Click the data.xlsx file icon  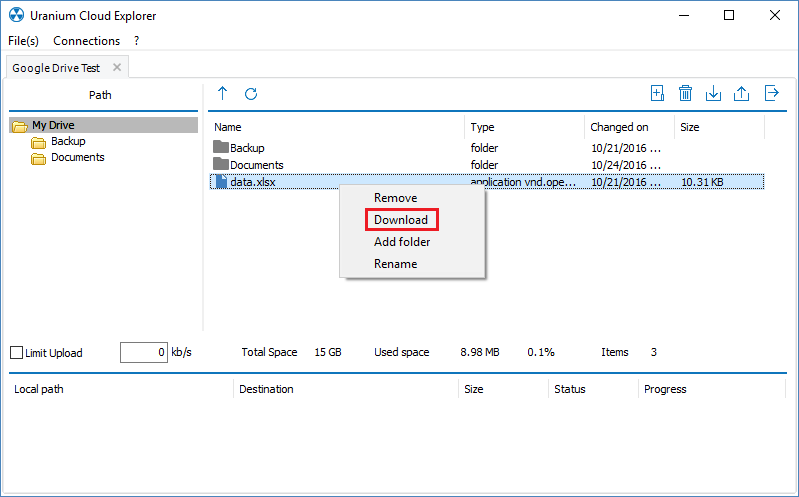coord(221,181)
